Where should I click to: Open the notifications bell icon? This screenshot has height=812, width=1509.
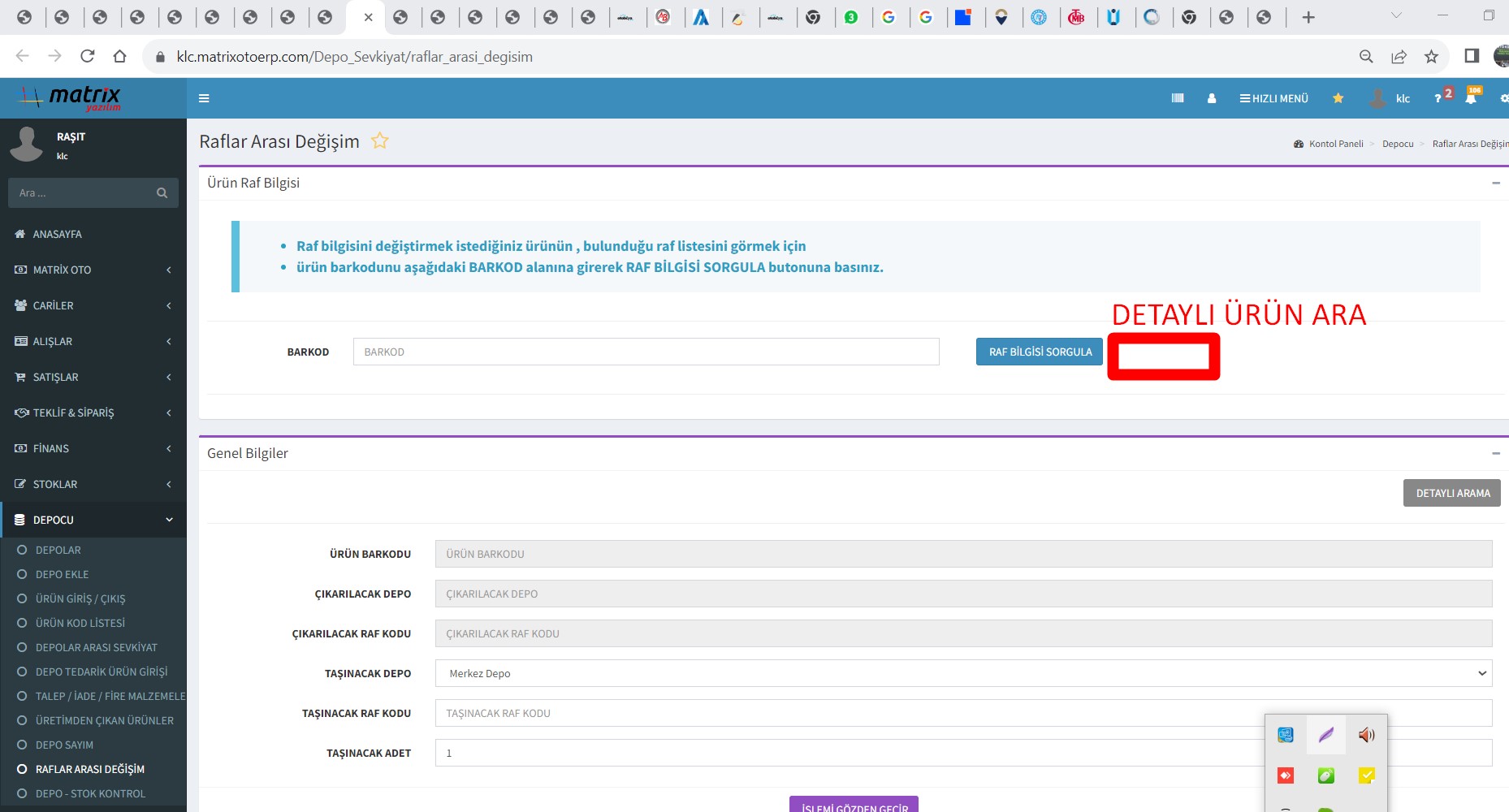click(x=1471, y=99)
